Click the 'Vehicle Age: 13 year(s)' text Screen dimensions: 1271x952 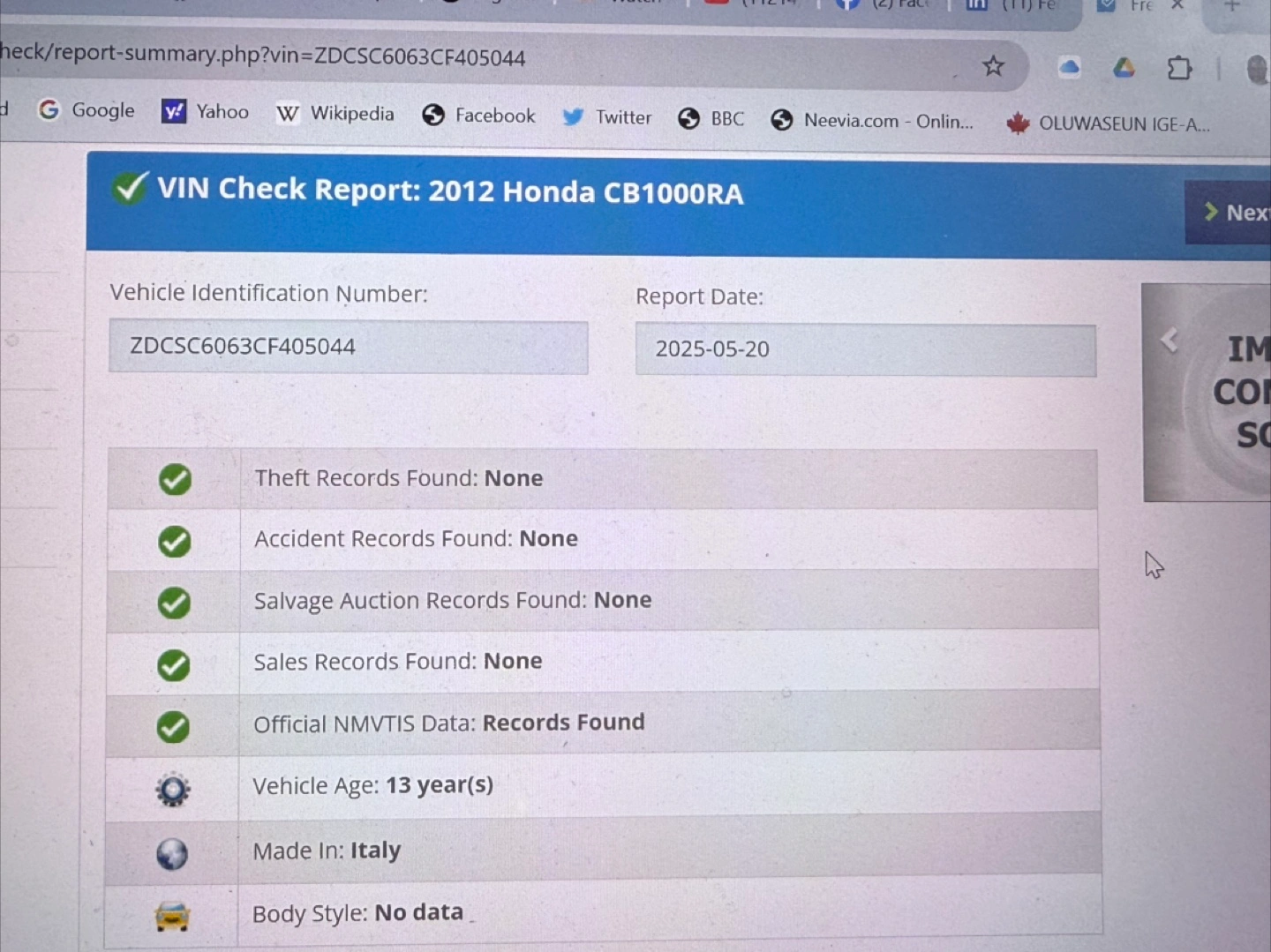(x=372, y=785)
